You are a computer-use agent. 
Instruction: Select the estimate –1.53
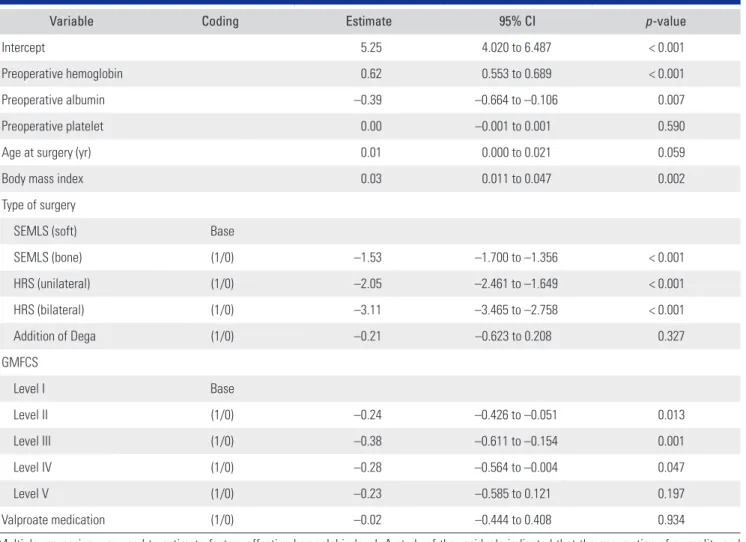click(x=368, y=257)
